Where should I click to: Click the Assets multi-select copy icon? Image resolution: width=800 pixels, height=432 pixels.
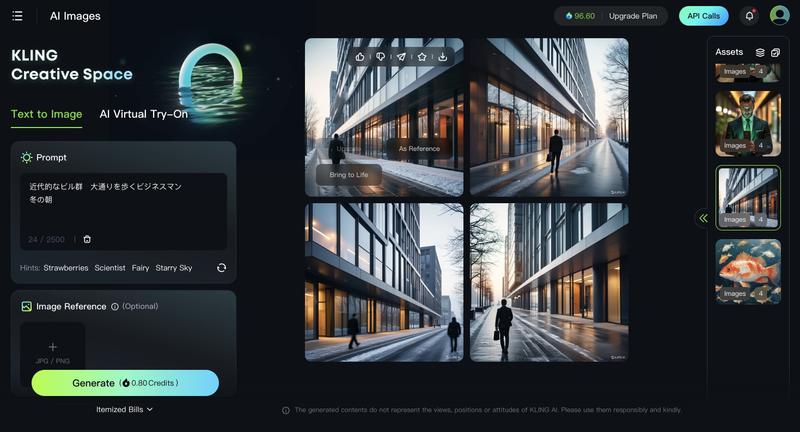(776, 52)
